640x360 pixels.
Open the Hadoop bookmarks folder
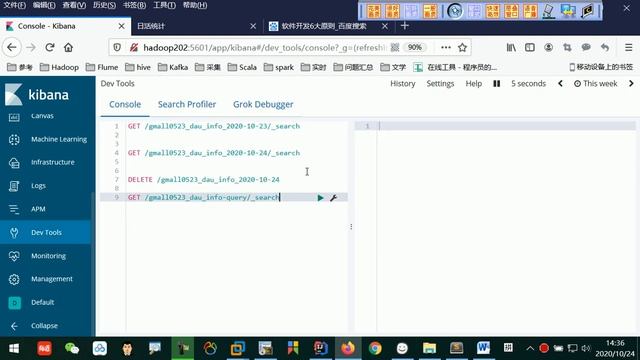tap(59, 67)
